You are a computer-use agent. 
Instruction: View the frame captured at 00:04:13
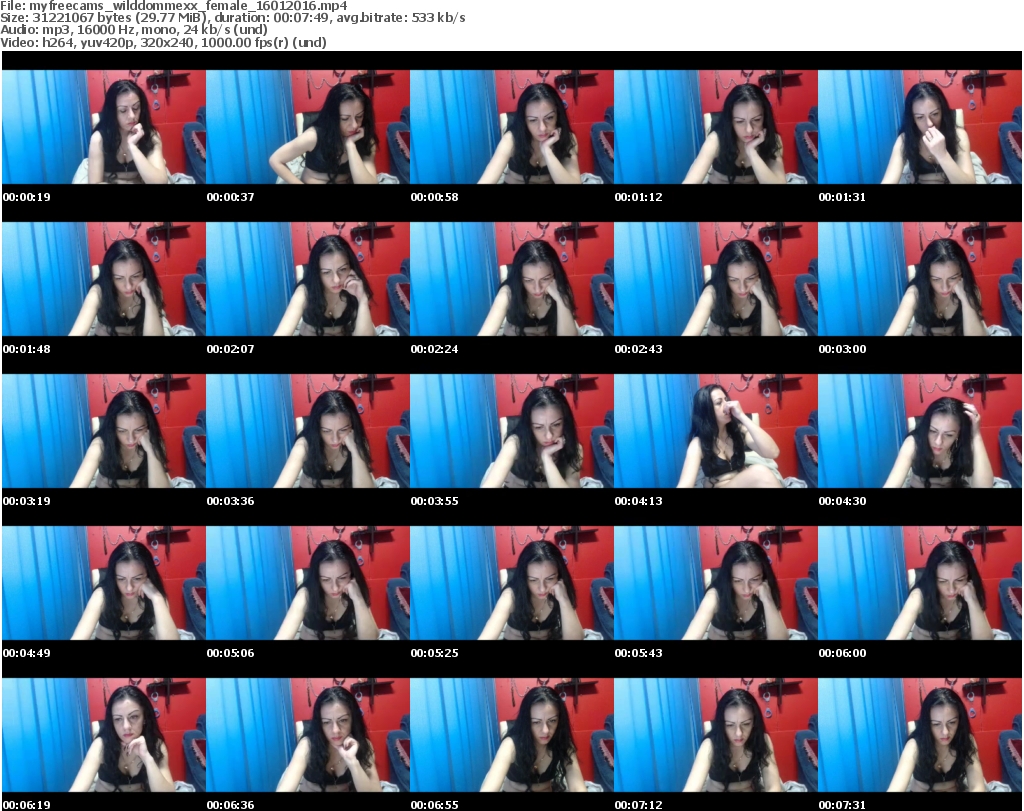click(x=716, y=431)
